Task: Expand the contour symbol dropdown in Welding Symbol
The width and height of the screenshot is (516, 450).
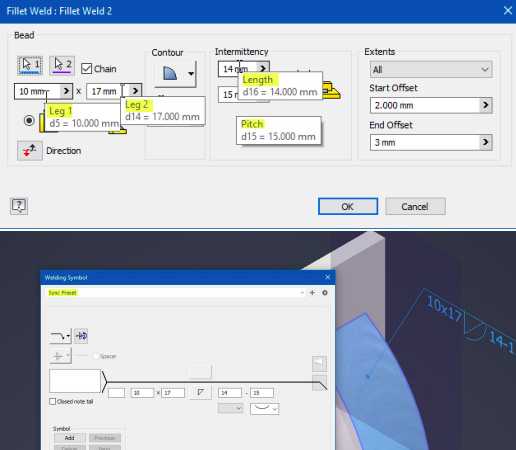Action: [265, 409]
